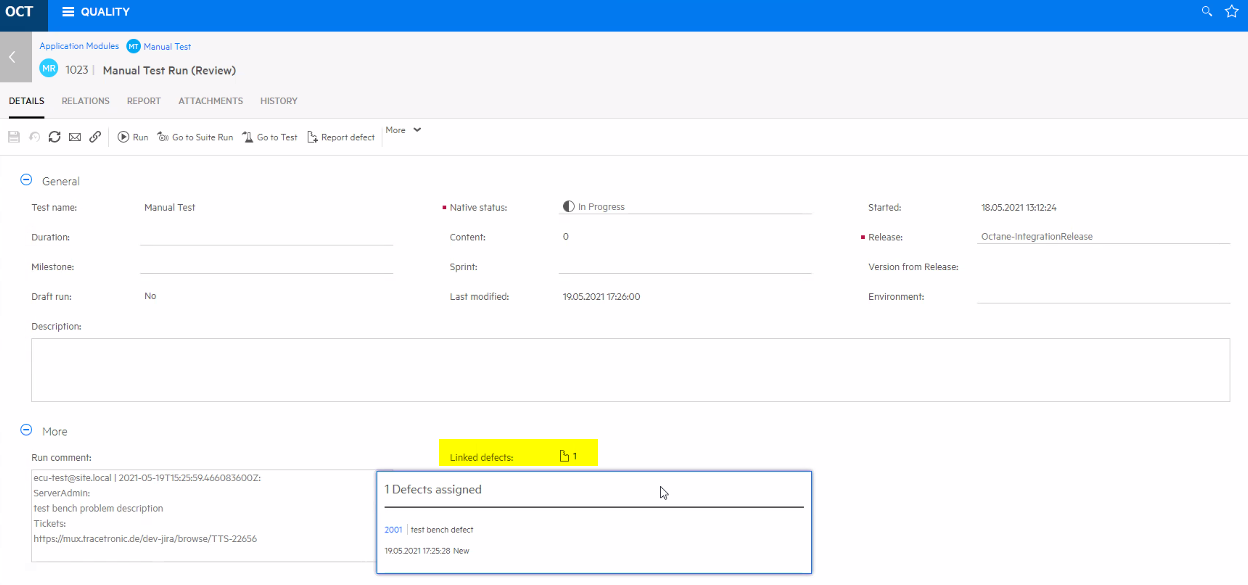Click Go to Suite Run button
The width and height of the screenshot is (1248, 585).
pyautogui.click(x=195, y=137)
